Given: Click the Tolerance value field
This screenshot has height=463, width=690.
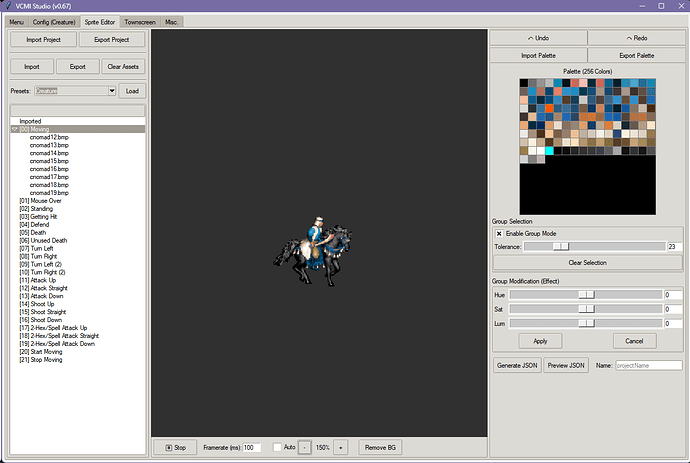Looking at the screenshot, I should pos(675,246).
